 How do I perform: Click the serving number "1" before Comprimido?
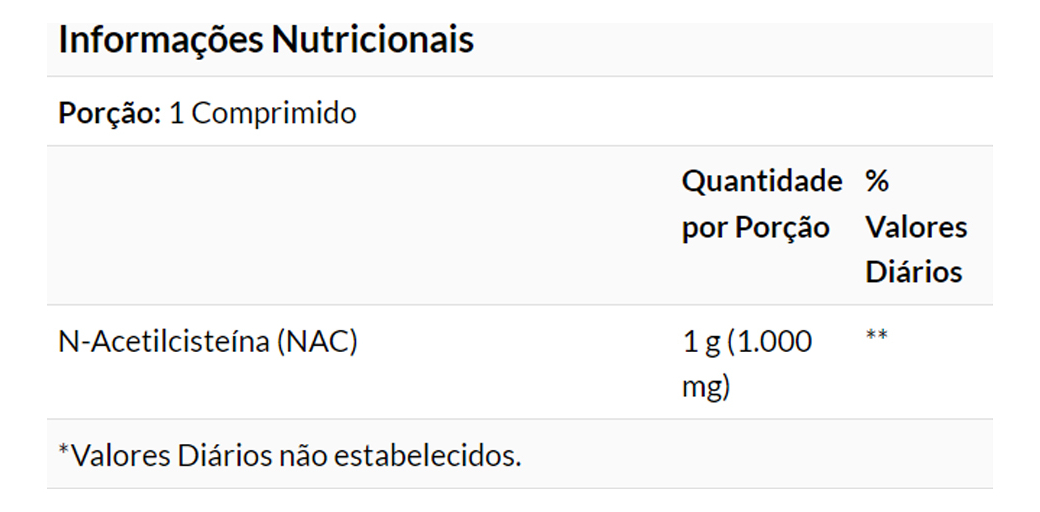[x=176, y=113]
